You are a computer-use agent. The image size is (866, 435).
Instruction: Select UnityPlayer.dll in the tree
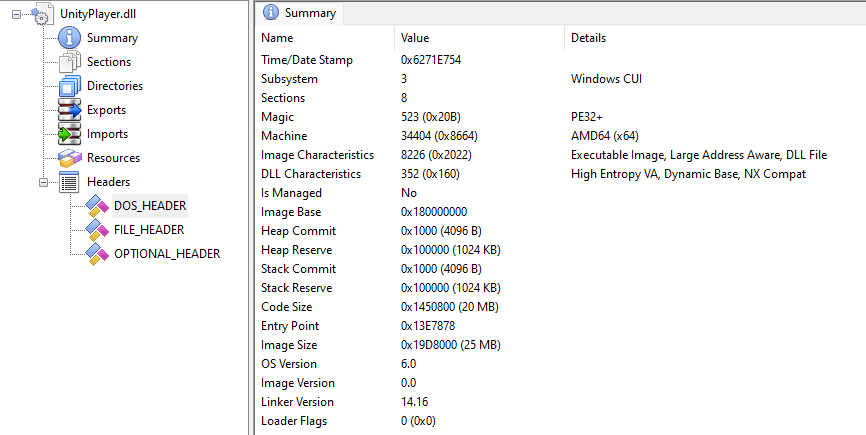coord(98,14)
